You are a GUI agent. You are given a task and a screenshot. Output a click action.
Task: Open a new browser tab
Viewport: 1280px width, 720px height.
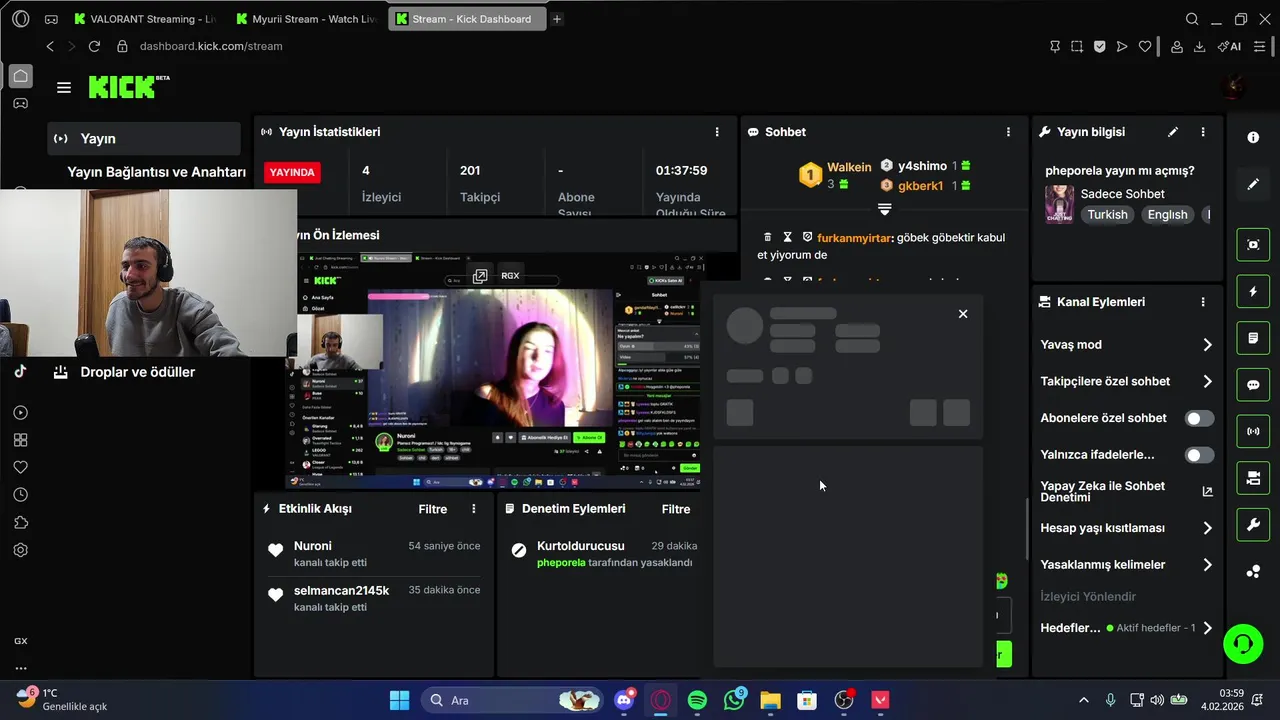coord(557,19)
